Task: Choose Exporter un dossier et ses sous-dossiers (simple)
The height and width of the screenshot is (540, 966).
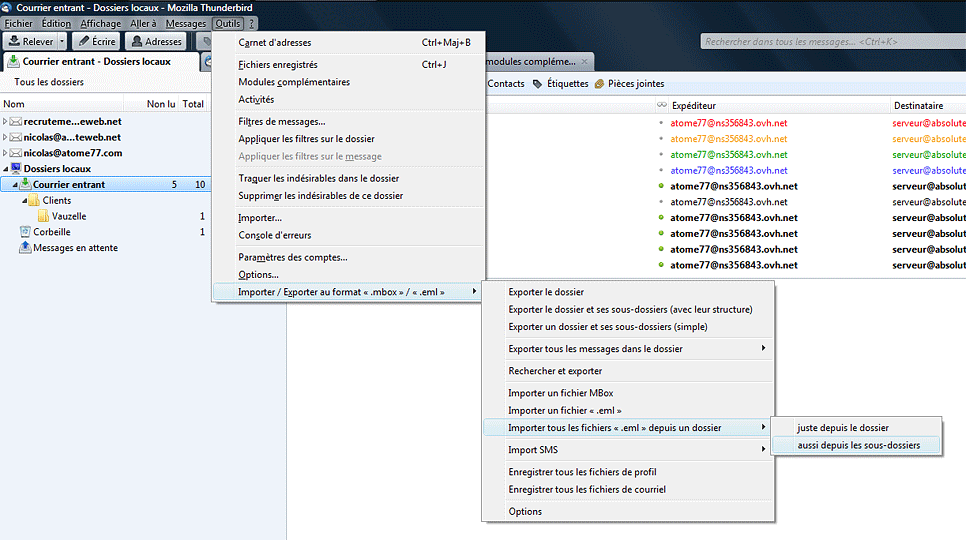Action: click(628, 326)
